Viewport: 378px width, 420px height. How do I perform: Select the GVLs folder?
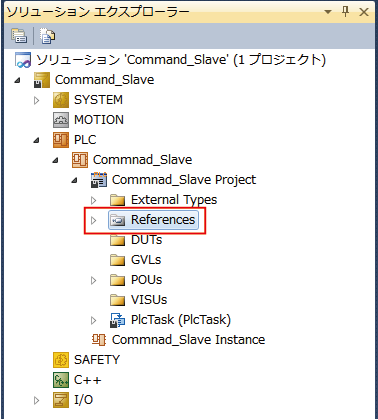coord(136,260)
